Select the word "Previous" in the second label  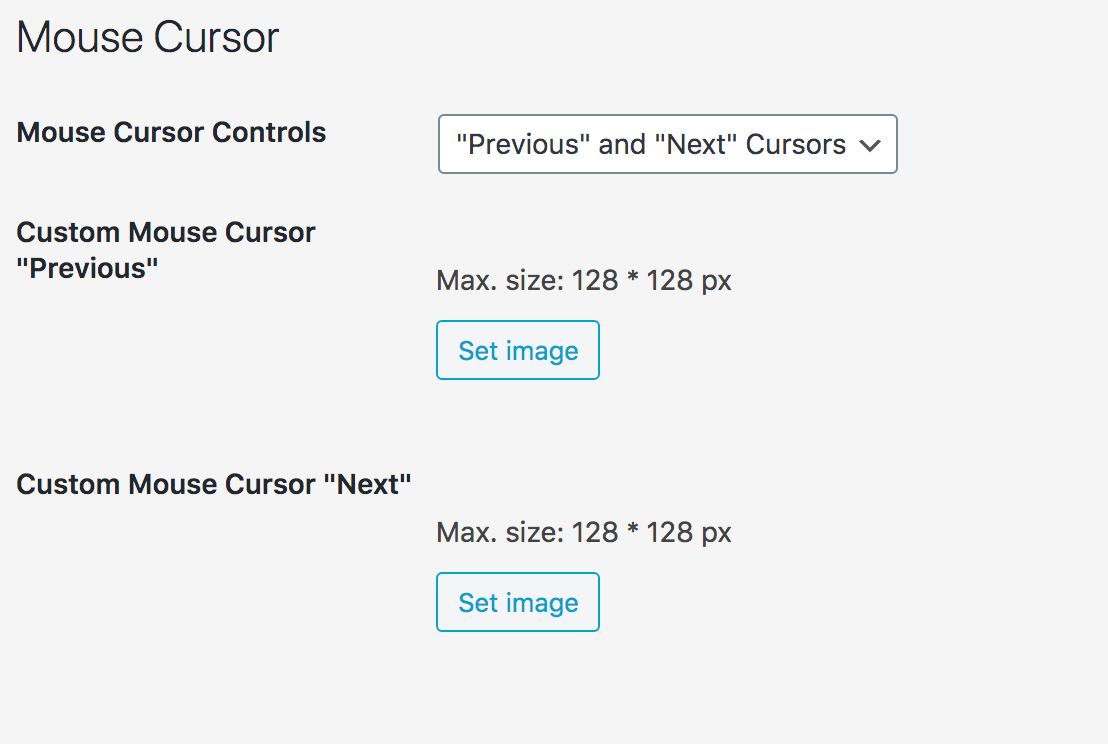tap(88, 268)
